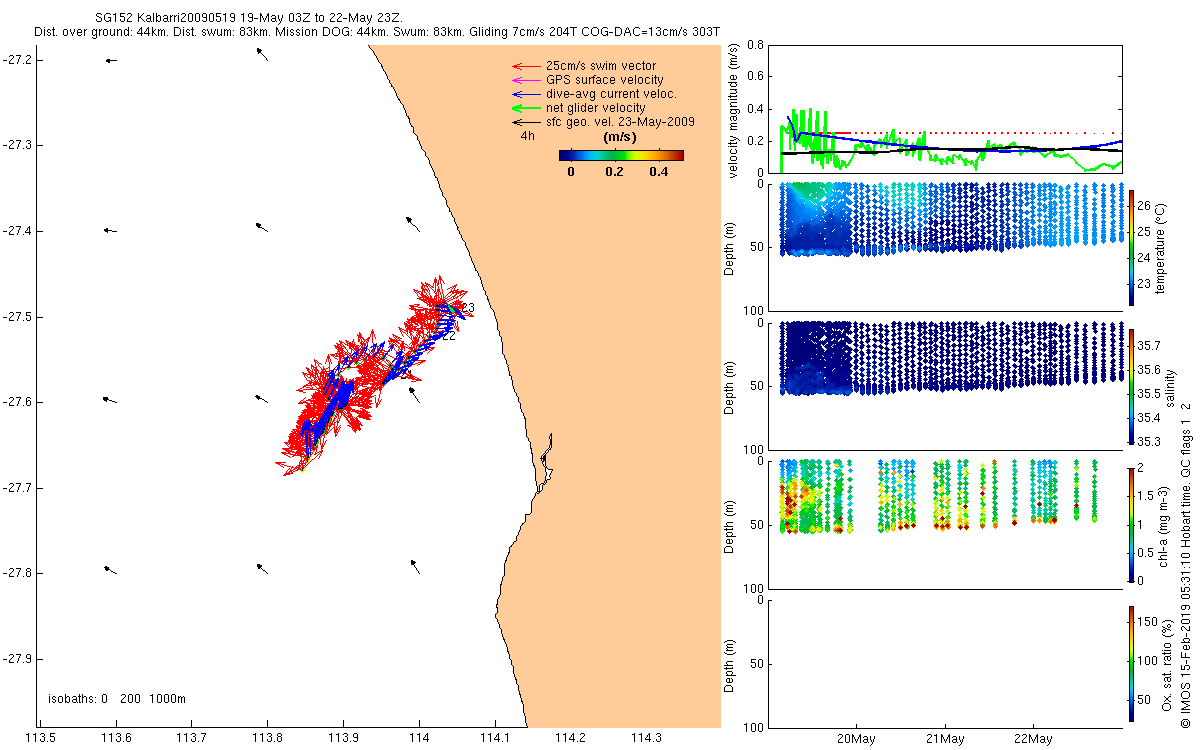Click the '35.7' salinity colorbar tick
This screenshot has height=750, width=1200.
click(x=1150, y=346)
